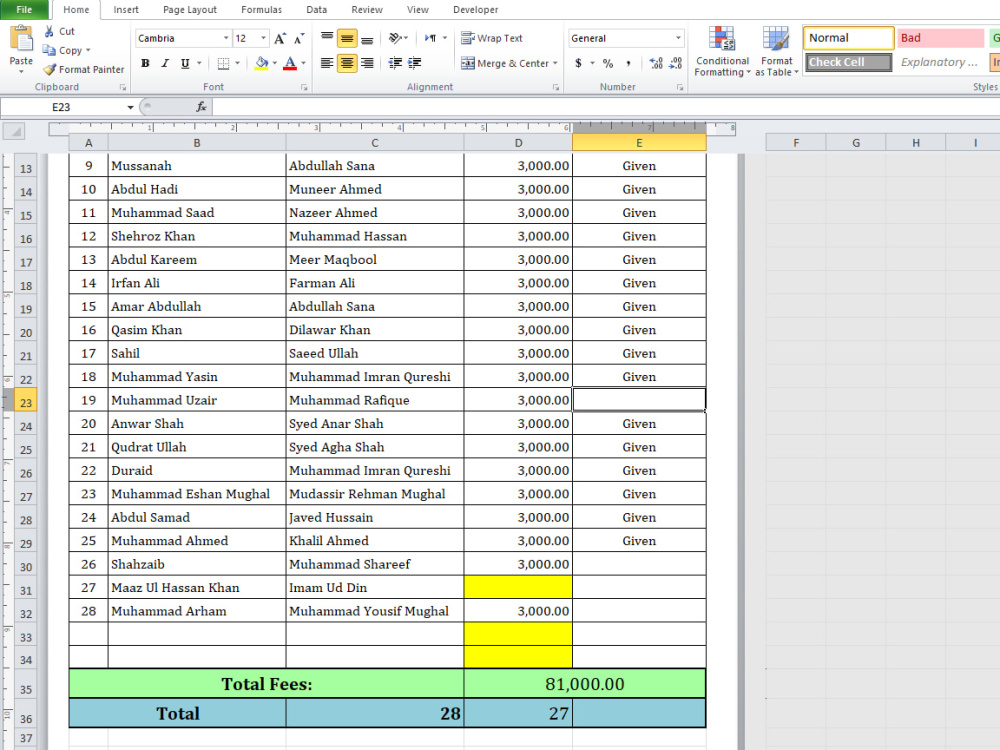
Task: Apply Percent Style format
Action: click(x=608, y=63)
